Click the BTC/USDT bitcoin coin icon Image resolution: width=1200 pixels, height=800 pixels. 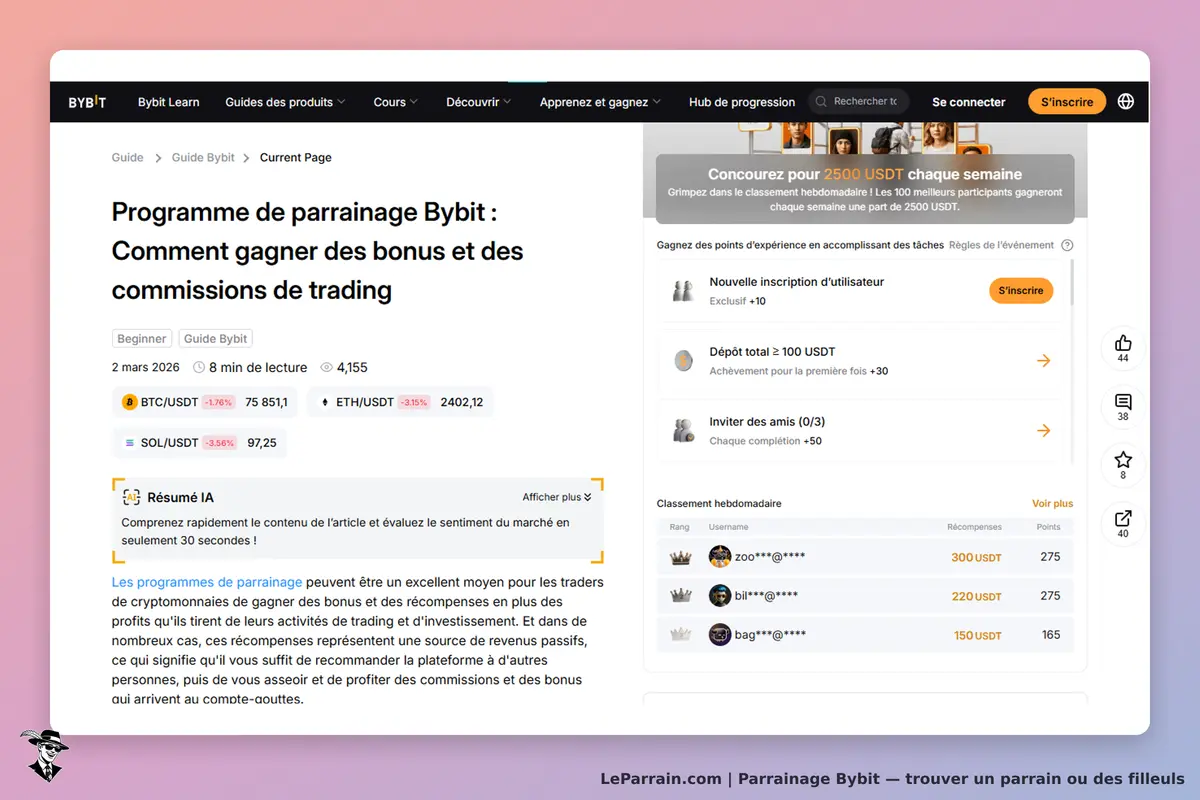tap(129, 402)
